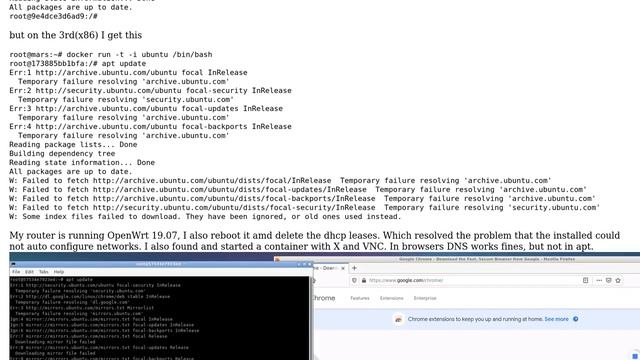Click the 'root@173885bb1bfa:/# apt update' line

pyautogui.click(x=78, y=63)
